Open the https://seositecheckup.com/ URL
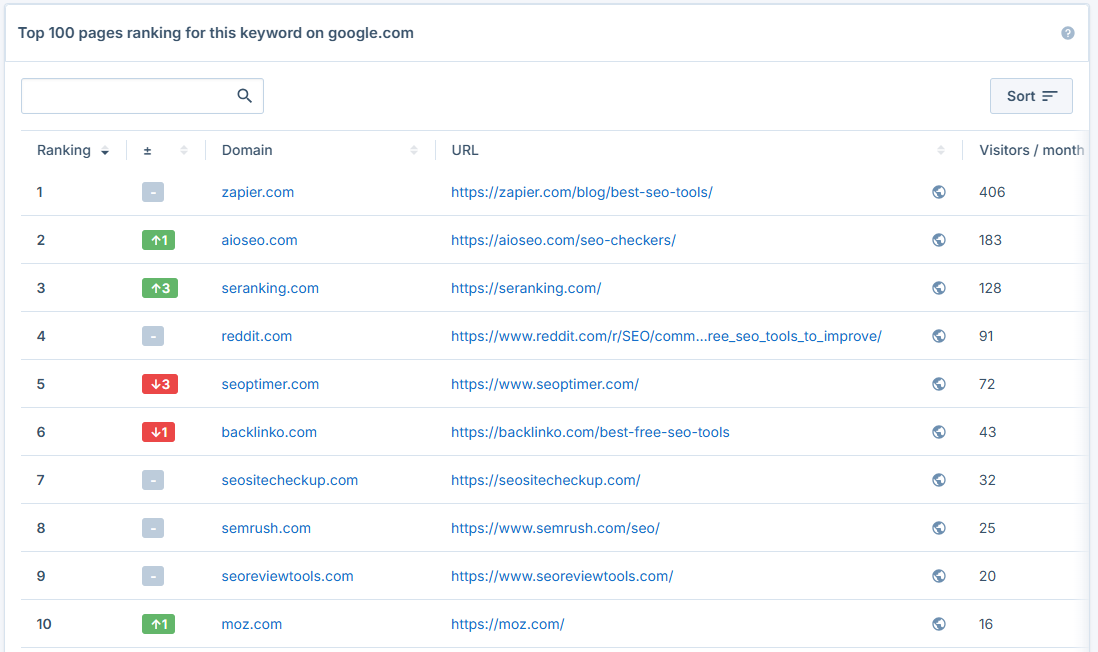1098x652 pixels. pos(545,480)
